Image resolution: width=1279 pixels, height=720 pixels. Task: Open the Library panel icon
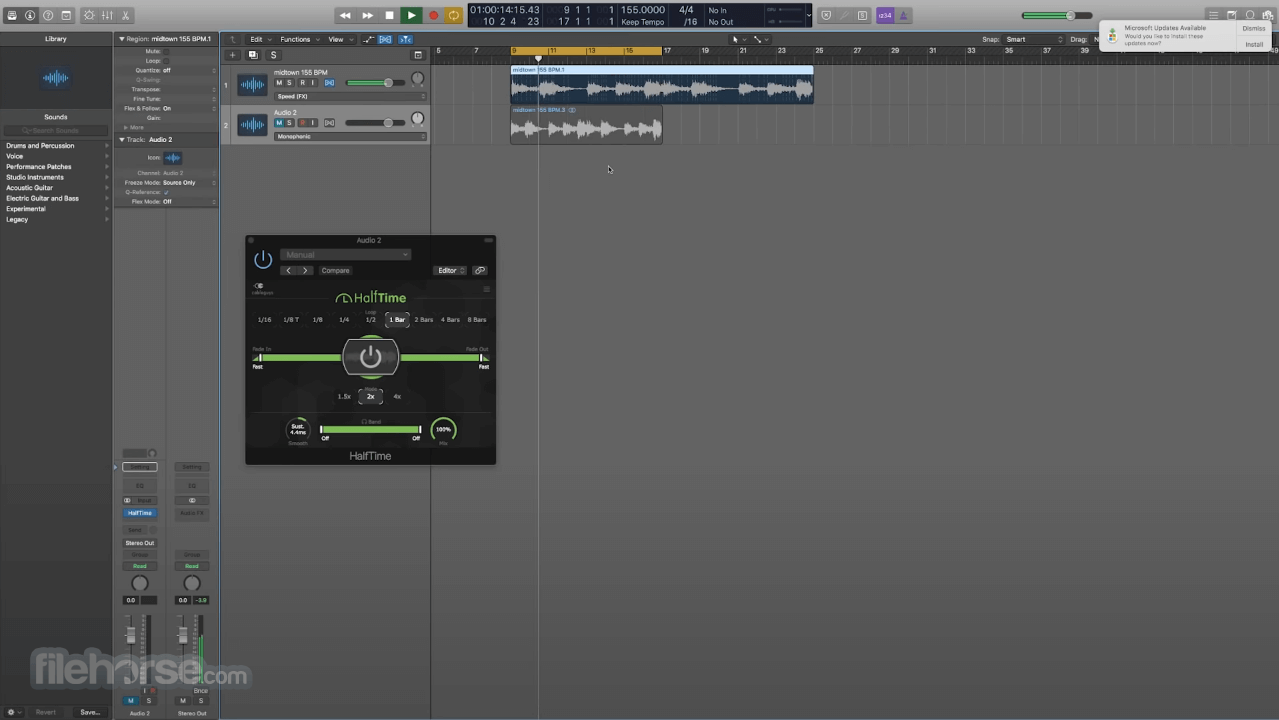[x=12, y=15]
